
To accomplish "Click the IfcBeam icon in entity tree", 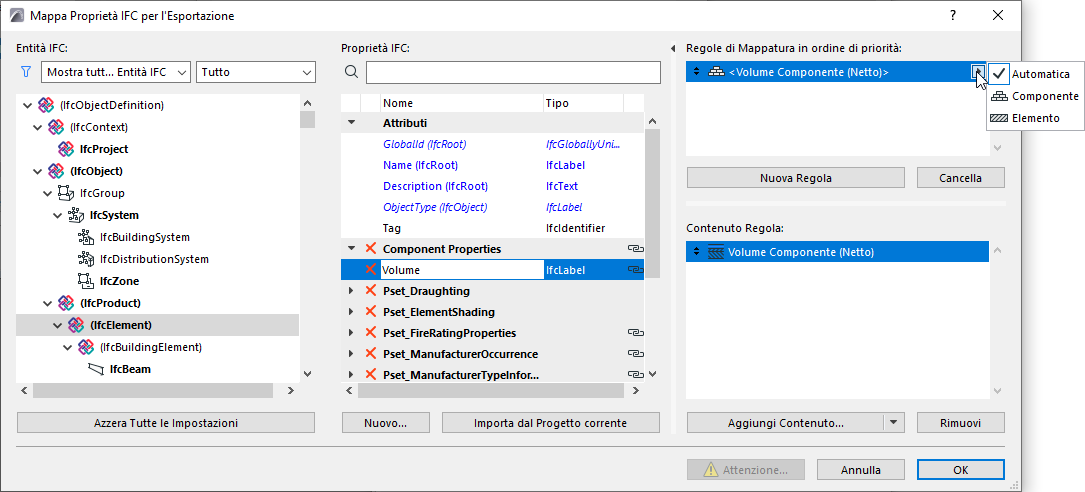I will point(96,369).
